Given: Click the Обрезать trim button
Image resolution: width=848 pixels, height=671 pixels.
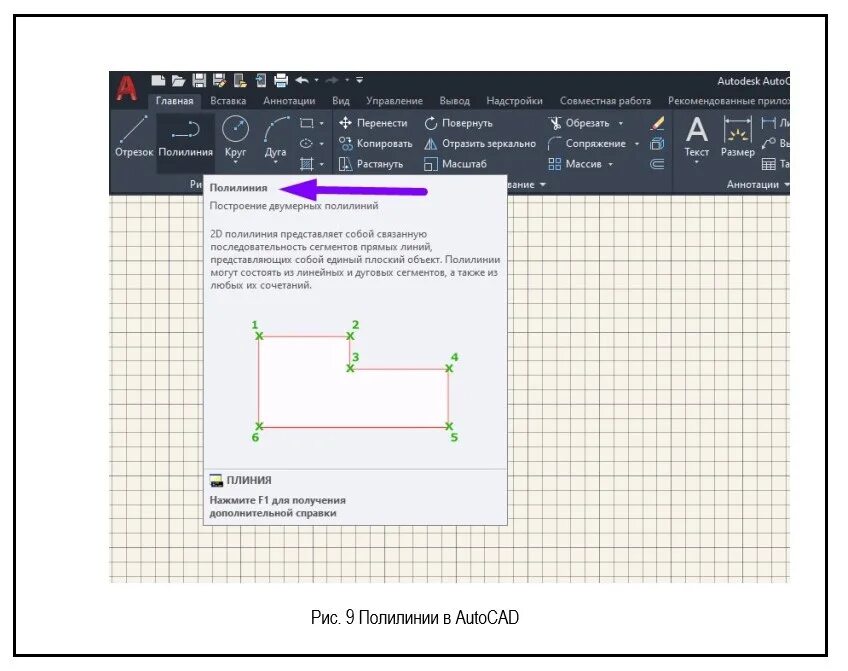Looking at the screenshot, I should 579,123.
